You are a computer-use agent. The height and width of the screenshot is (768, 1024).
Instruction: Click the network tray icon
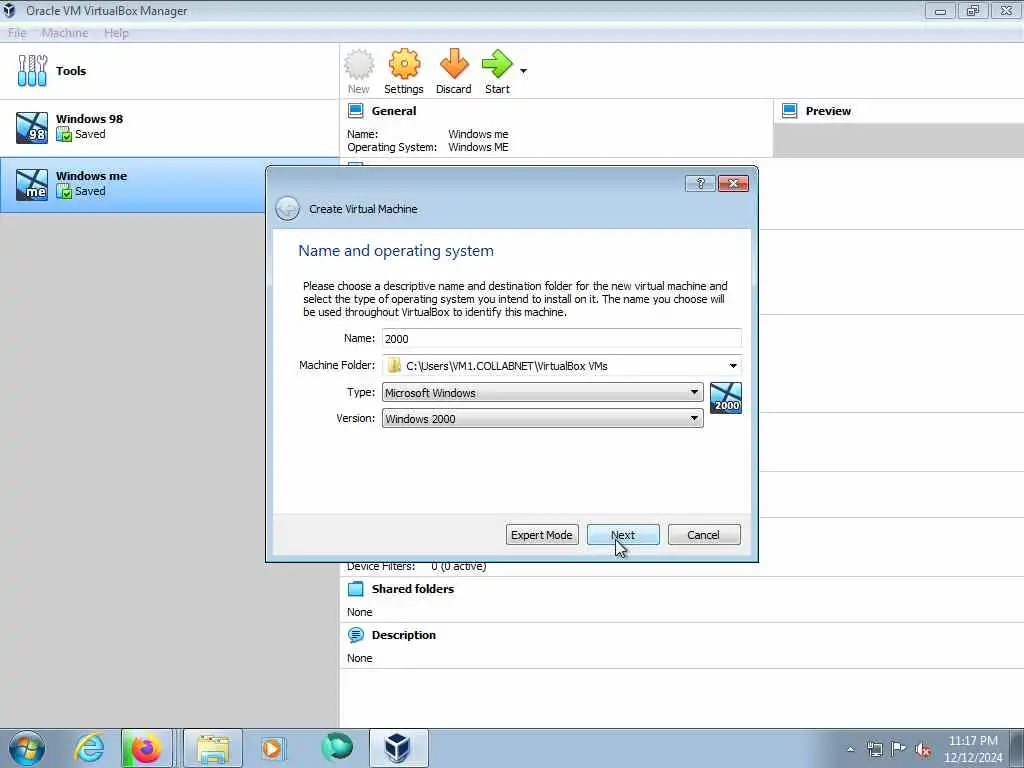874,750
